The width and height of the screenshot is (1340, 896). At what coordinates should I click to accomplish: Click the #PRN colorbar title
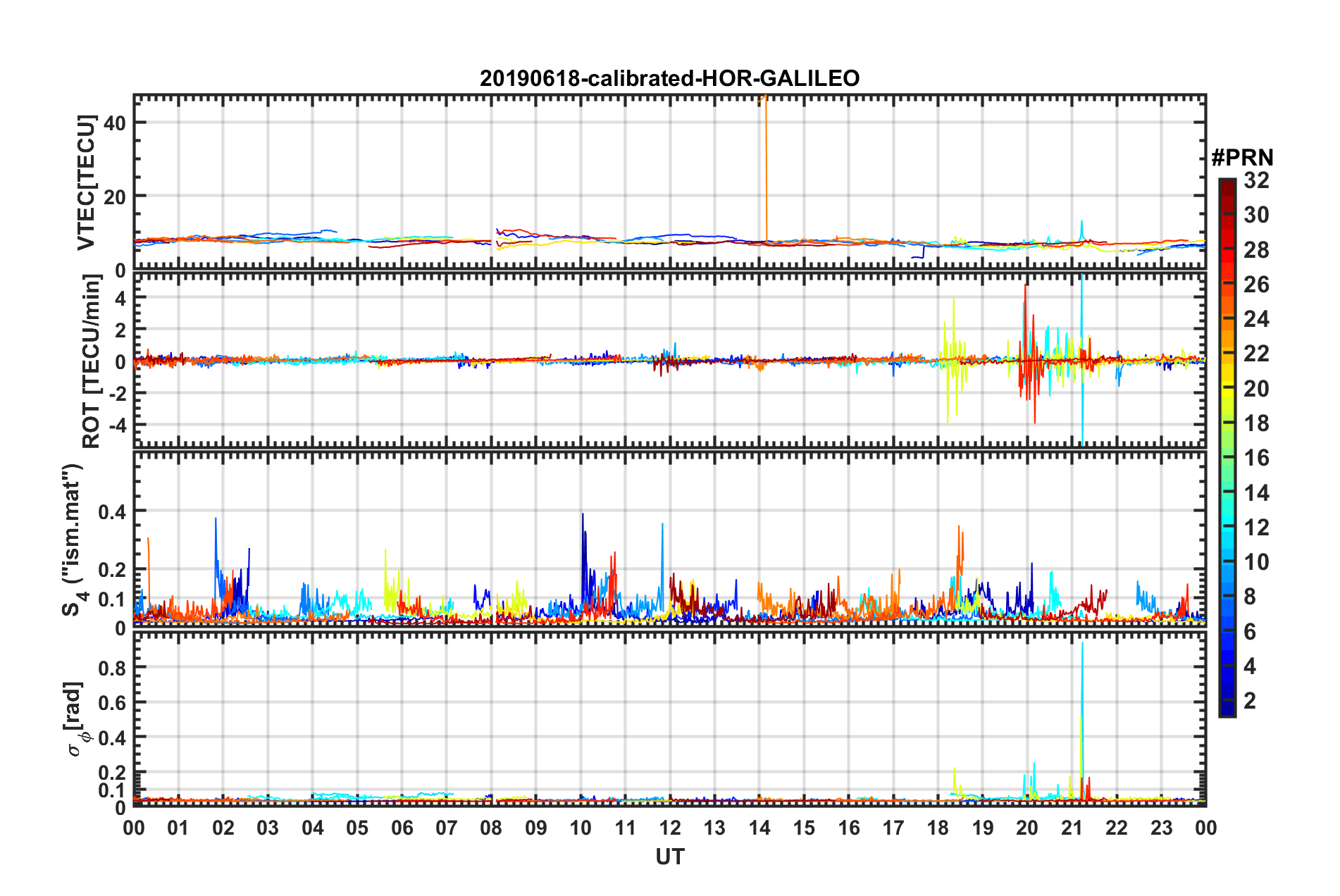click(x=1242, y=158)
